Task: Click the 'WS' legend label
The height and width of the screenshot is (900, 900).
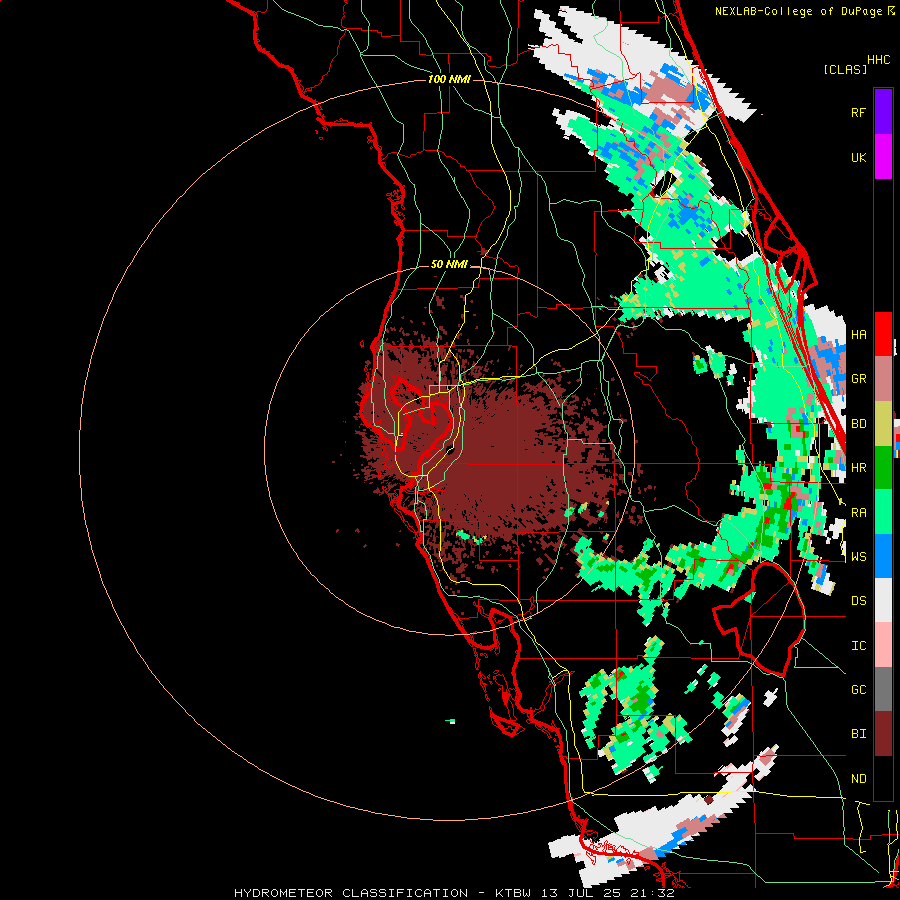Action: [x=858, y=557]
